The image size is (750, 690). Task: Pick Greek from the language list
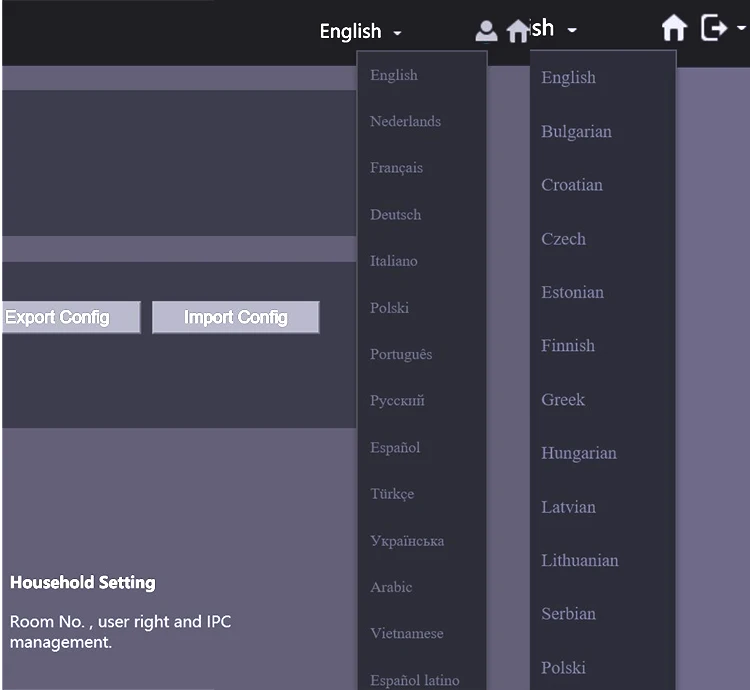(x=563, y=400)
